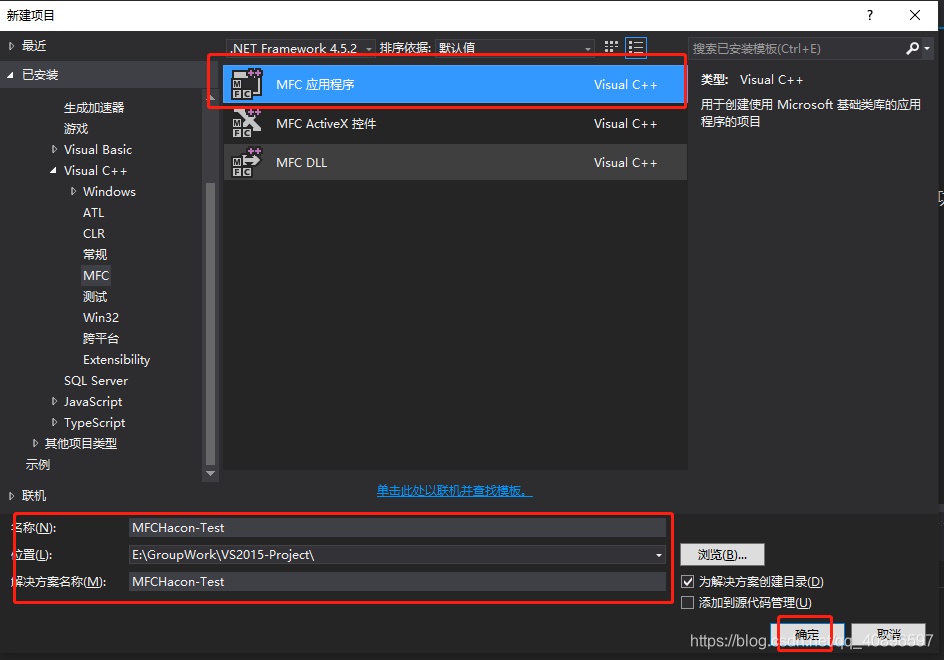Switch template display to list view

[636, 46]
